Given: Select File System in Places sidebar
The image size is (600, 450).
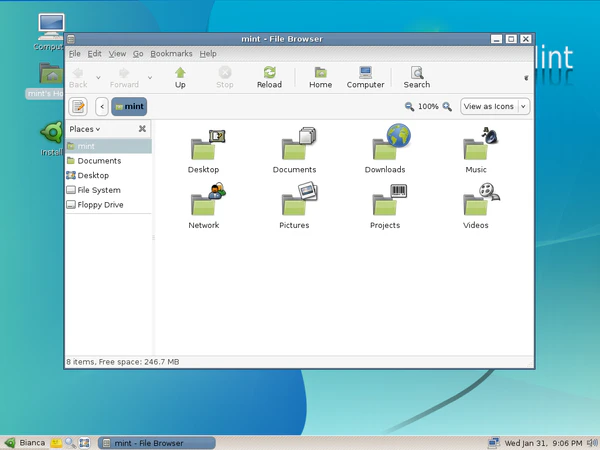Looking at the screenshot, I should click(x=98, y=190).
